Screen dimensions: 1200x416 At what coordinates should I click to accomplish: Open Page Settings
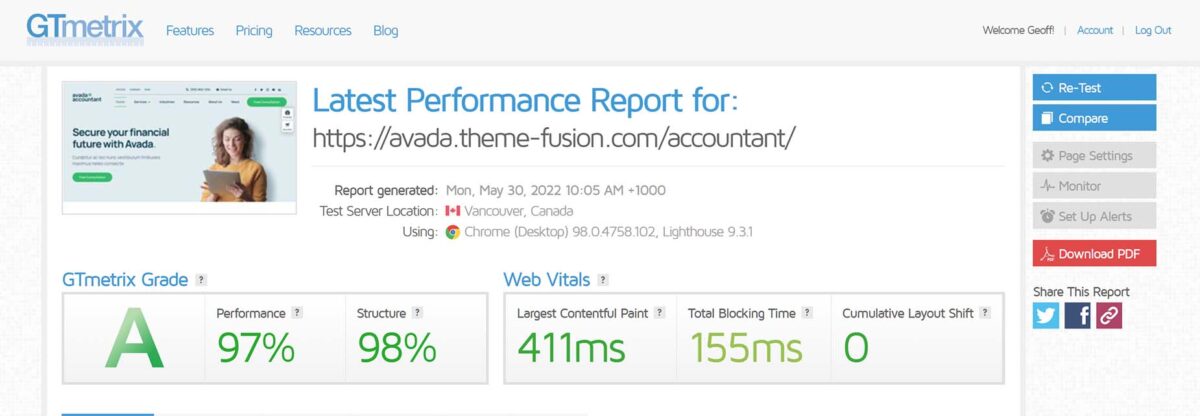(x=1094, y=156)
